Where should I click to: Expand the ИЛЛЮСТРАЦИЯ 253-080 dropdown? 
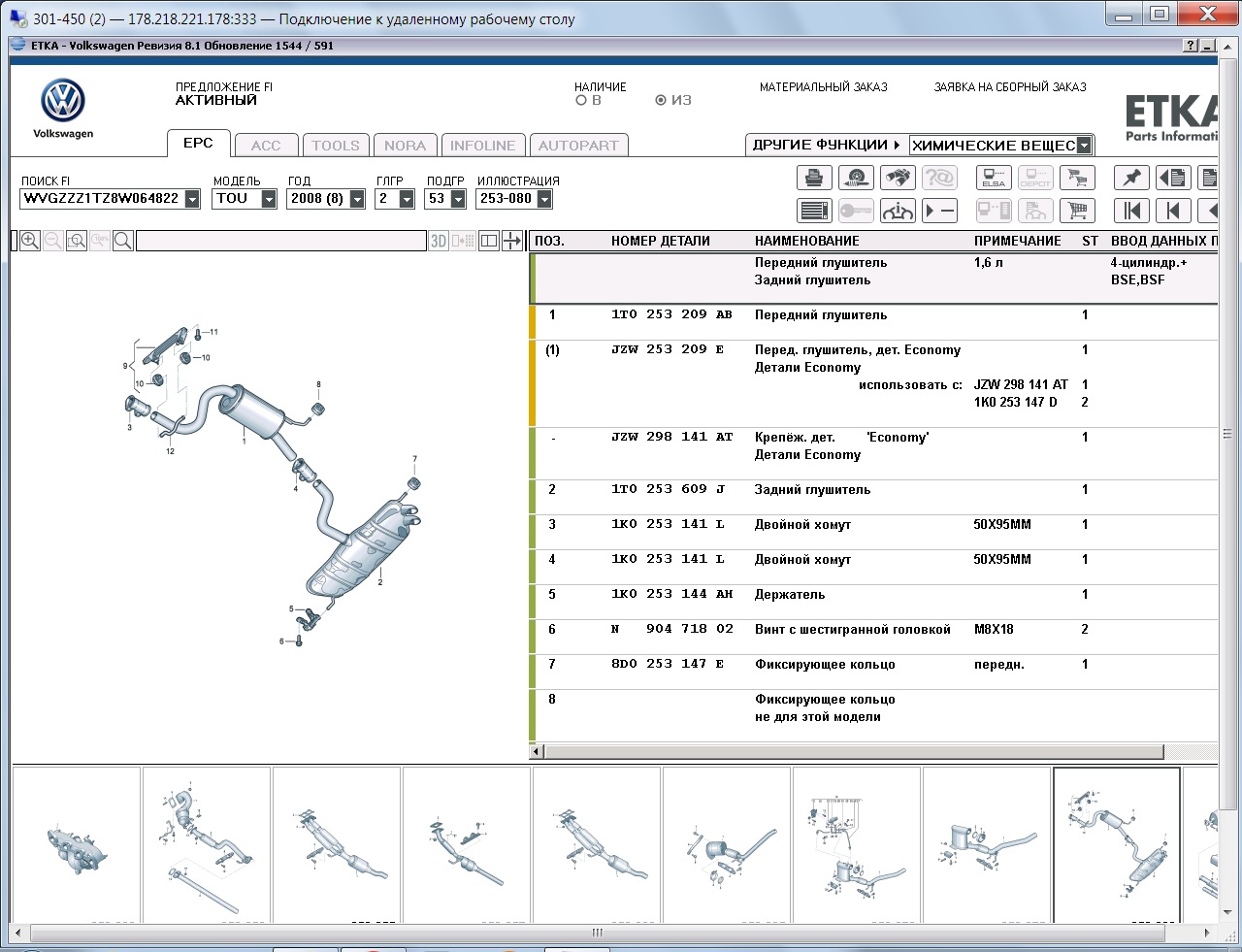click(544, 199)
